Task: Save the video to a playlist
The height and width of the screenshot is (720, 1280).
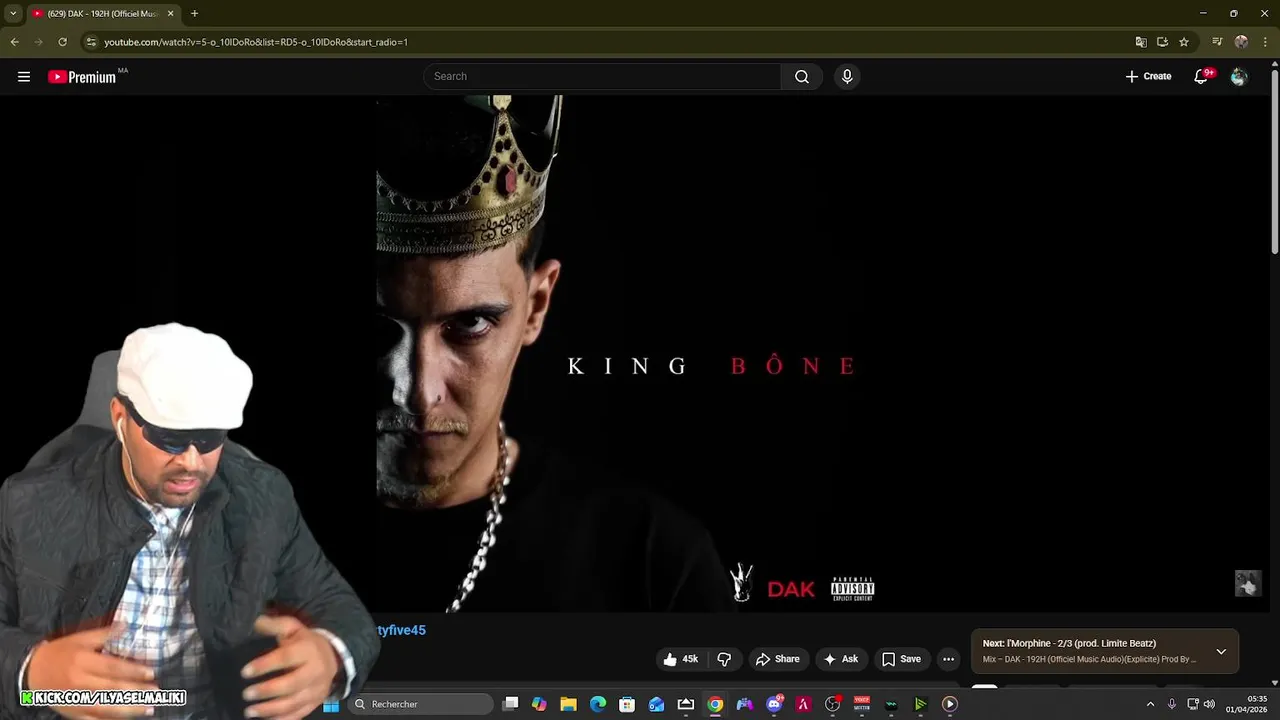Action: point(901,659)
